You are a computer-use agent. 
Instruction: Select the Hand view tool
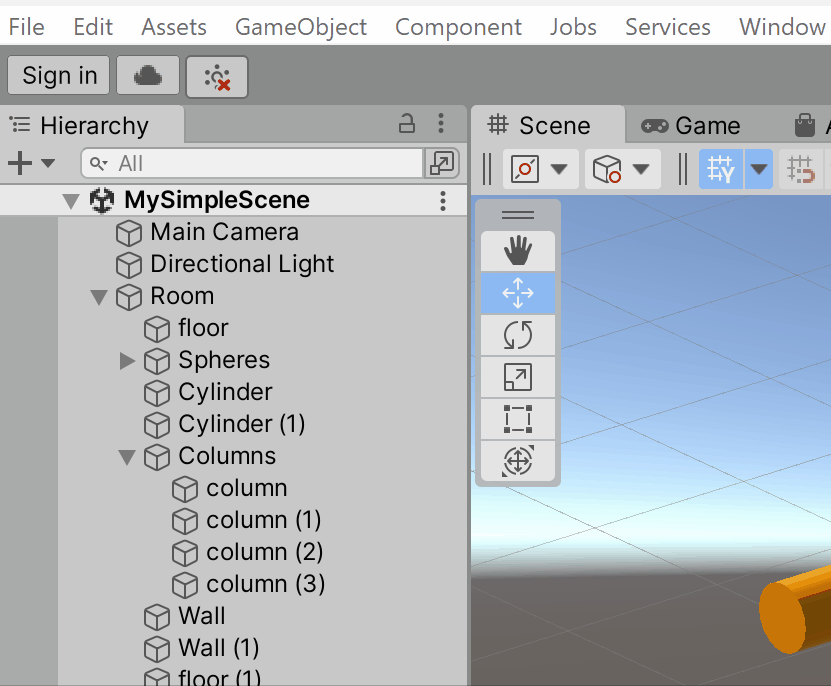[517, 250]
